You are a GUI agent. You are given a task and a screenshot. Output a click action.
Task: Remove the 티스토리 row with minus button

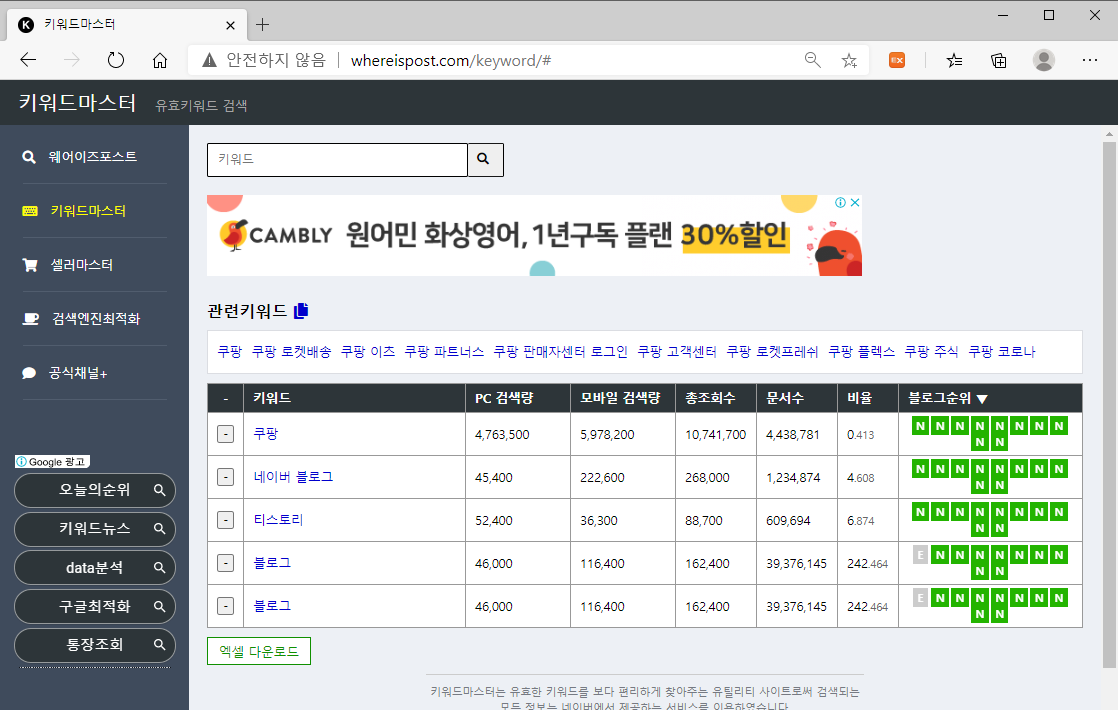(225, 520)
